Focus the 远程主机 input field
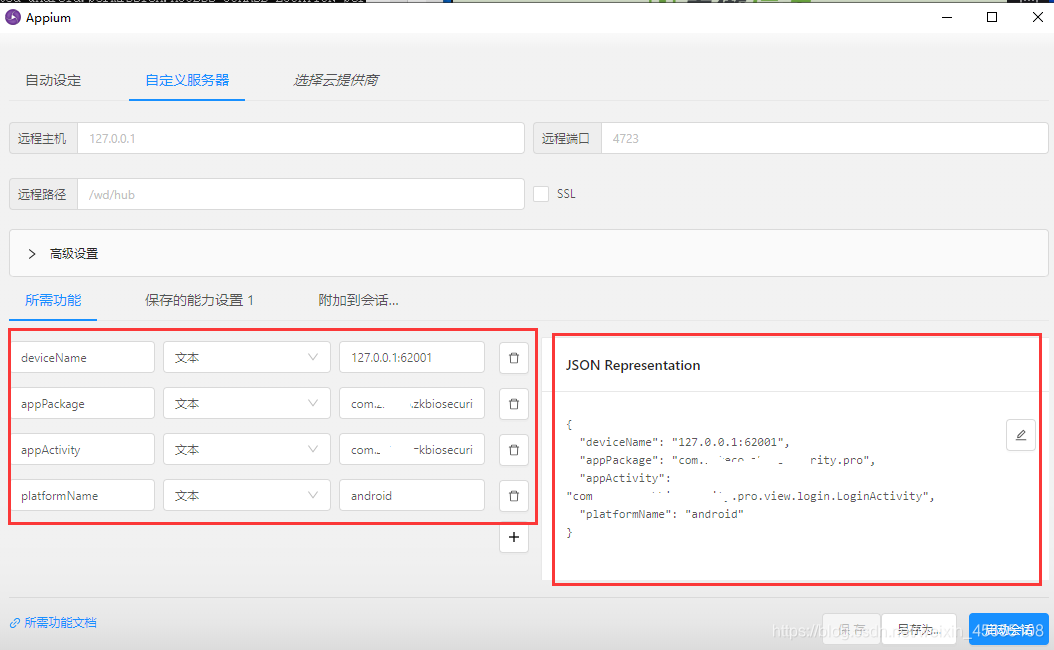The width and height of the screenshot is (1054, 650). coord(301,138)
